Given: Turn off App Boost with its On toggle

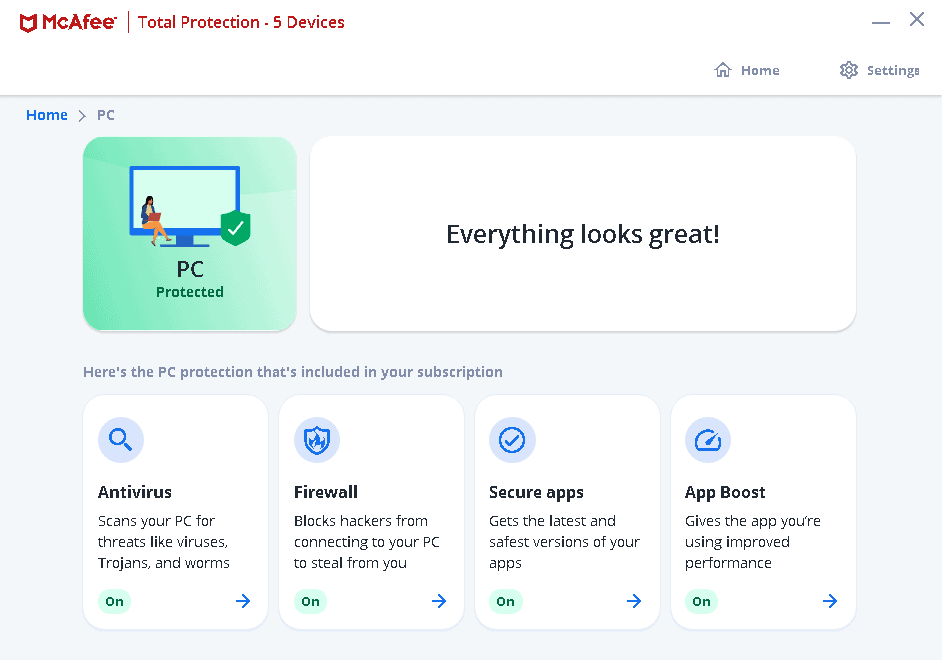Looking at the screenshot, I should [x=702, y=601].
